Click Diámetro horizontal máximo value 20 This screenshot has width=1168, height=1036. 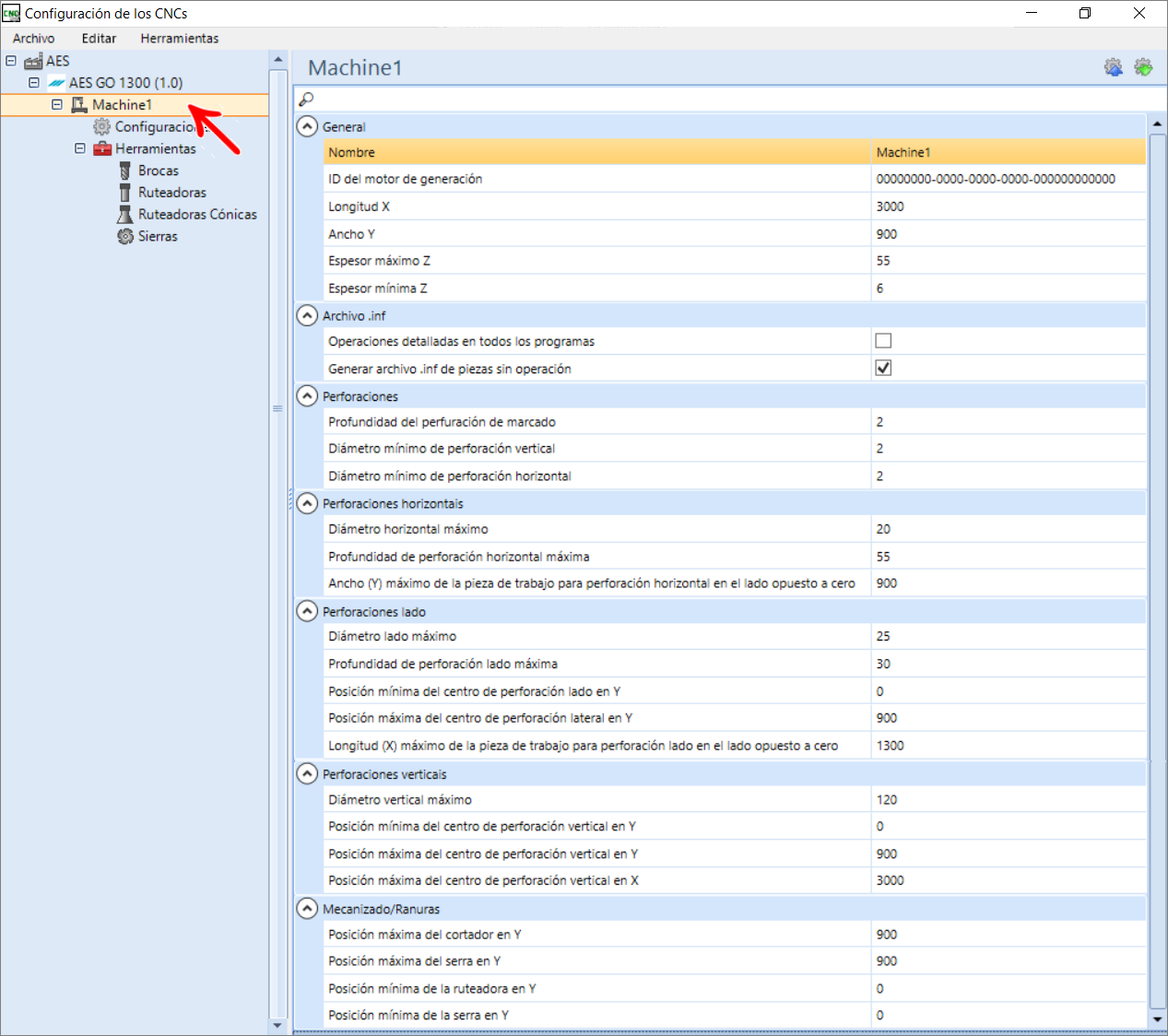pos(1009,529)
